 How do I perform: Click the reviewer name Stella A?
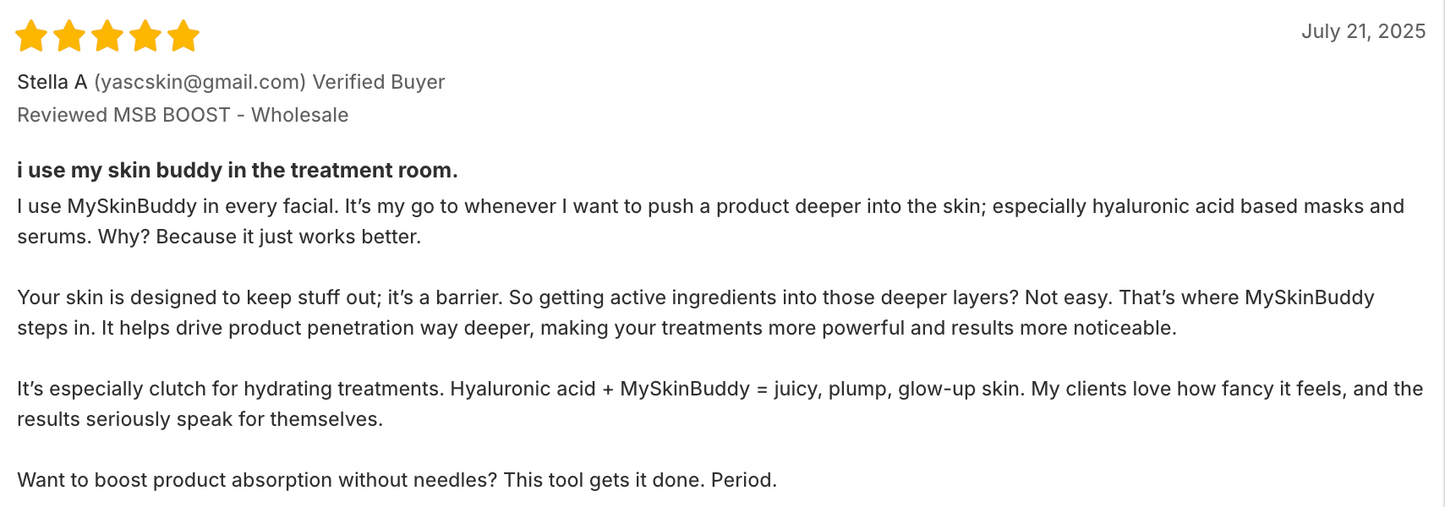pyautogui.click(x=52, y=82)
